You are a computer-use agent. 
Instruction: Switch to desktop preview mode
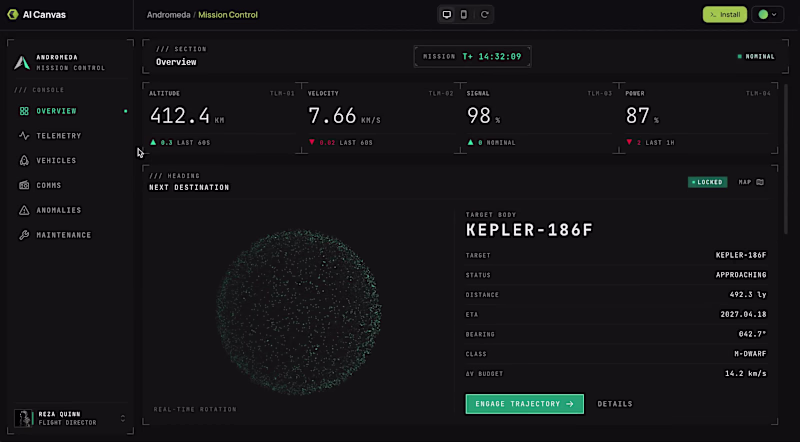click(x=446, y=14)
